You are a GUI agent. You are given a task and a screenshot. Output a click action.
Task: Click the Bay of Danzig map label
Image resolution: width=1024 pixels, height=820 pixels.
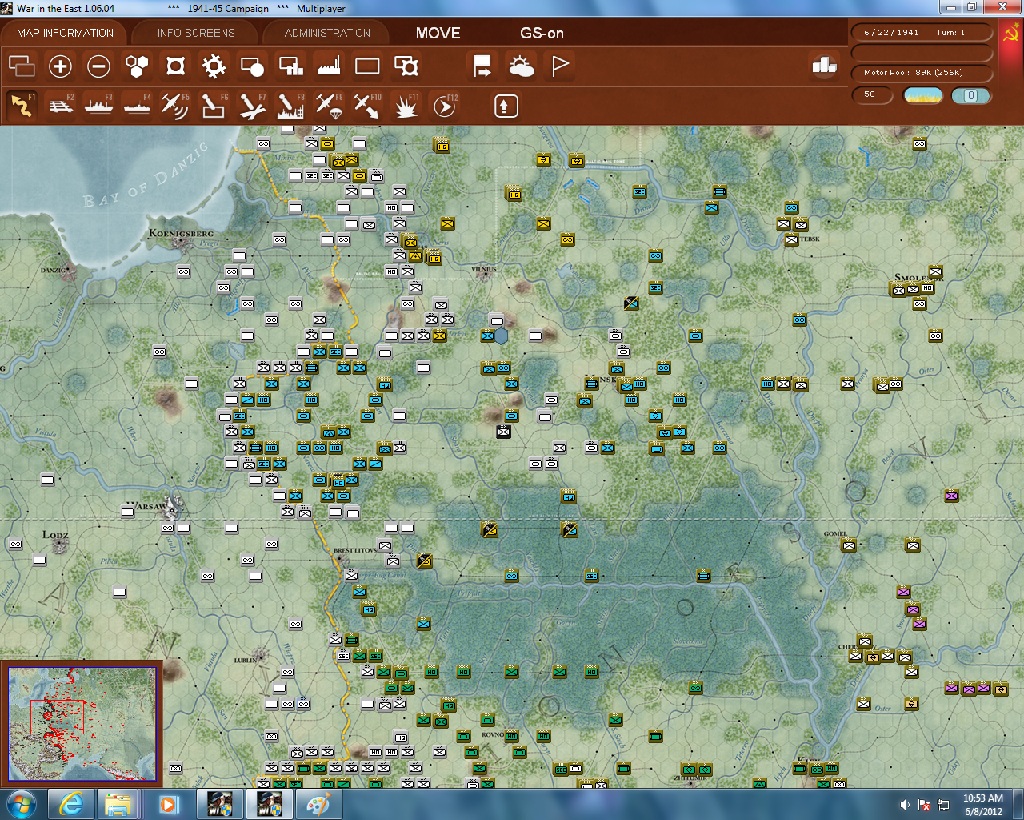point(146,174)
